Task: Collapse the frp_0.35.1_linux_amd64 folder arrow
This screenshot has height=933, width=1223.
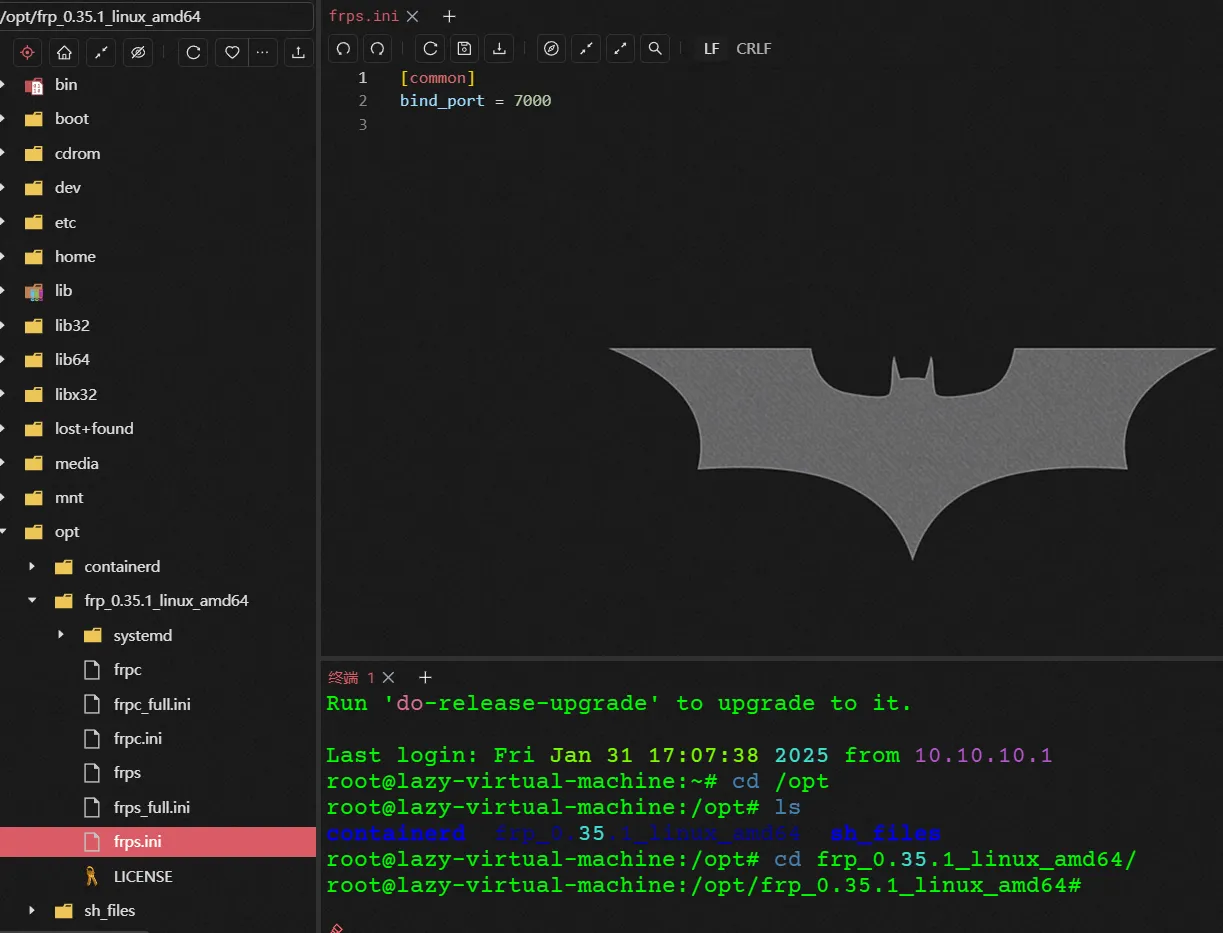Action: tap(32, 601)
